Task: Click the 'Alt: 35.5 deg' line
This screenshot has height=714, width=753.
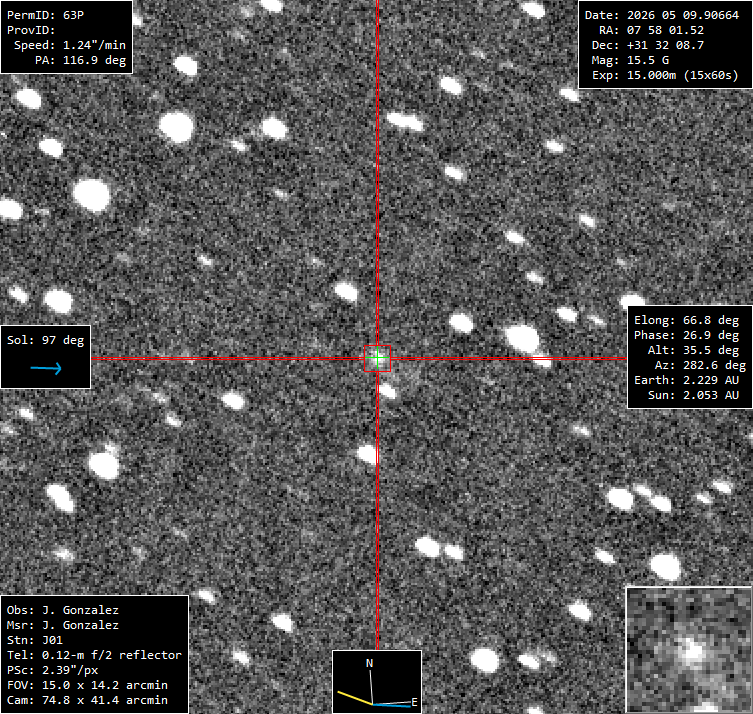Action: coord(693,350)
